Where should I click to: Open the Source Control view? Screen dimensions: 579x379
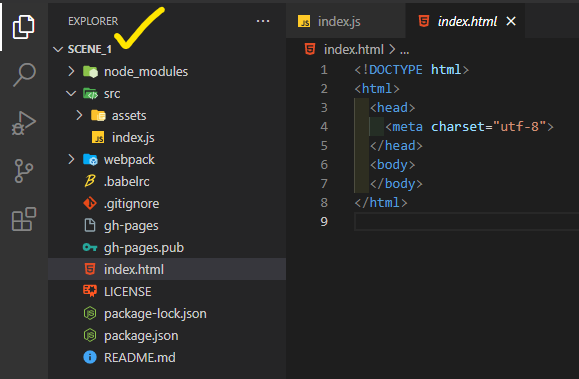[x=24, y=171]
